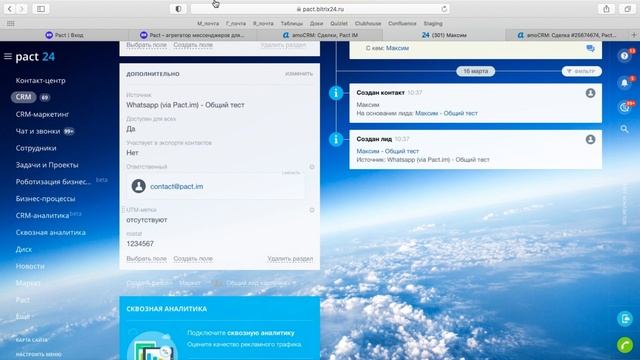This screenshot has width=640, height=360.
Task: Click the pact 24 logo
Action: point(35,56)
